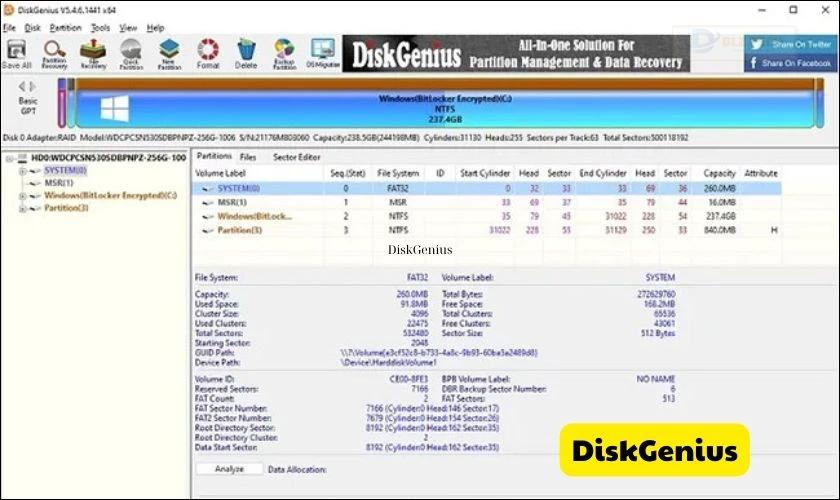Click 237.4GB capacity cell of Windows row

(721, 217)
